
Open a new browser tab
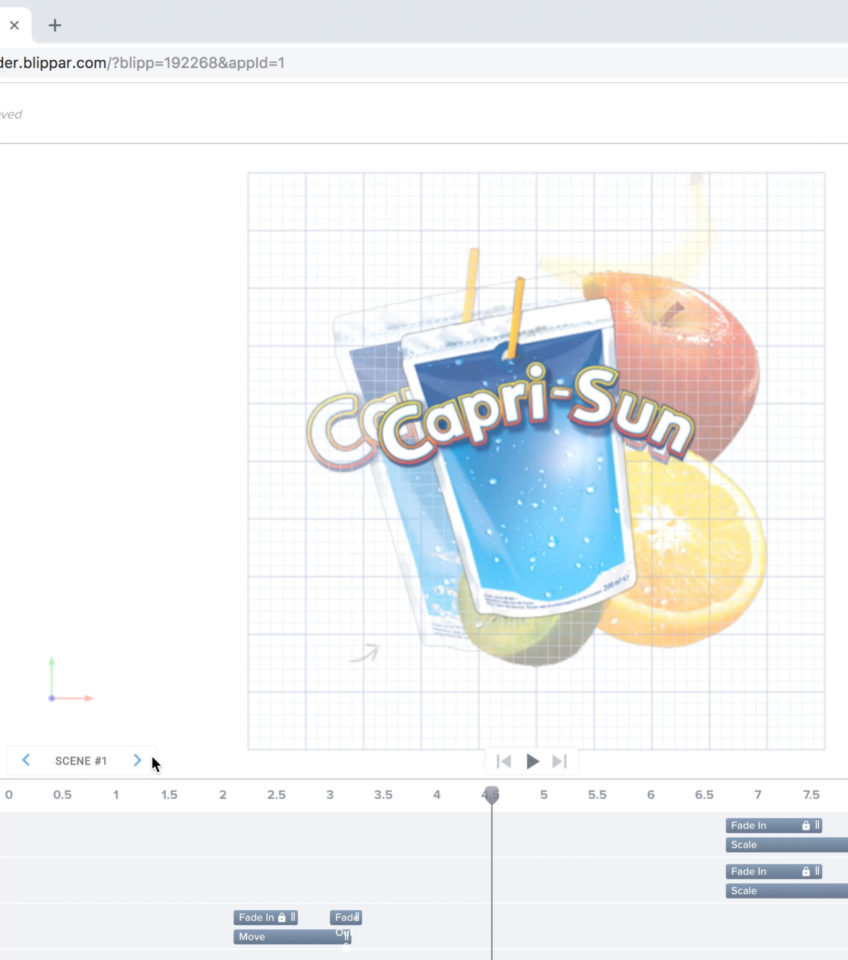point(54,25)
